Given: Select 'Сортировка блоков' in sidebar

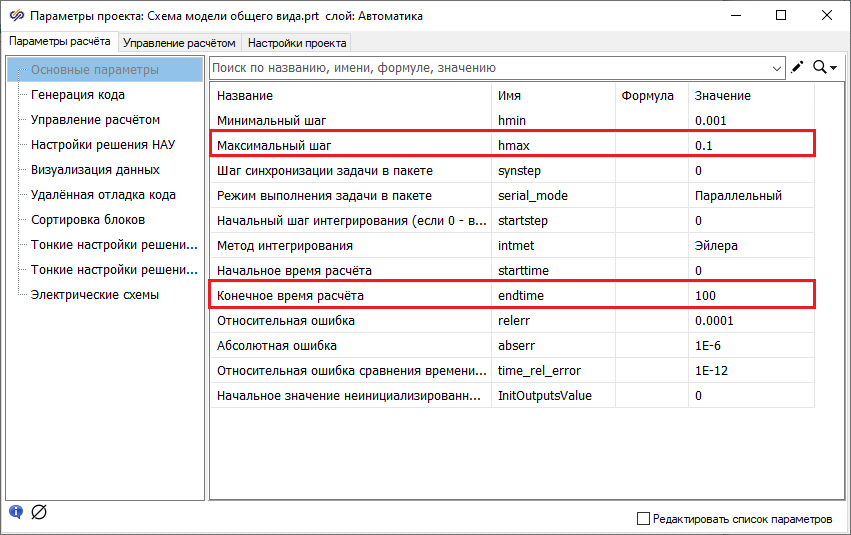Looking at the screenshot, I should [x=88, y=220].
